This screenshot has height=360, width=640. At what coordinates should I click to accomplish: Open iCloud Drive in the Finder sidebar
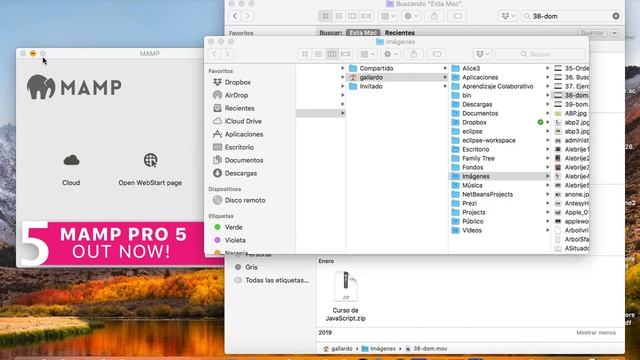pos(243,121)
